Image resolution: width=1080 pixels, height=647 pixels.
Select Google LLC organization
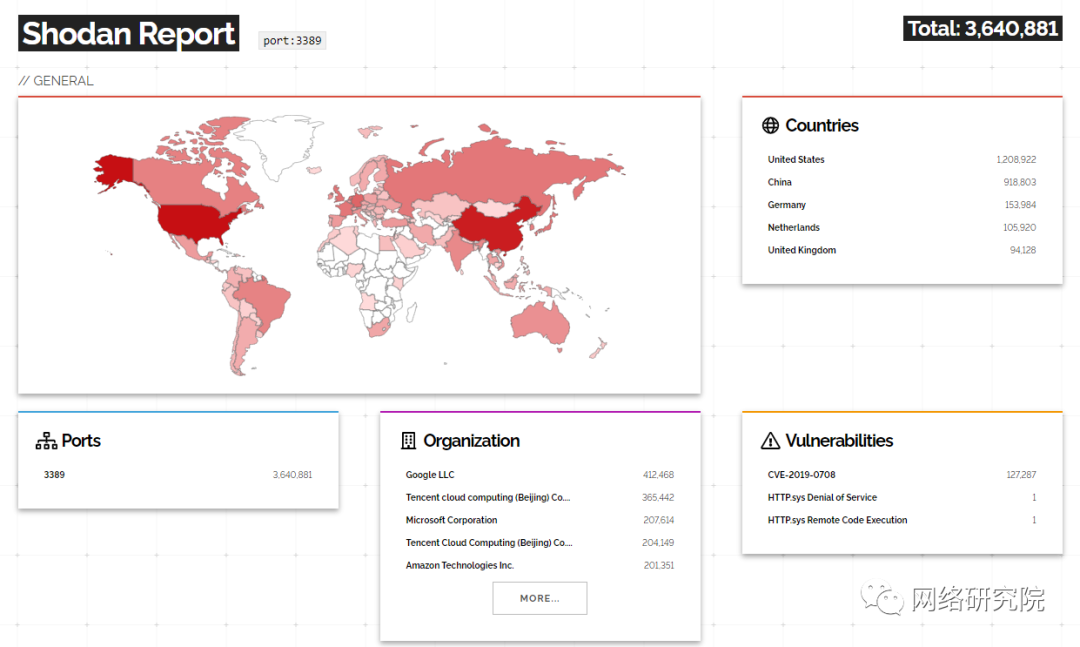coord(429,475)
